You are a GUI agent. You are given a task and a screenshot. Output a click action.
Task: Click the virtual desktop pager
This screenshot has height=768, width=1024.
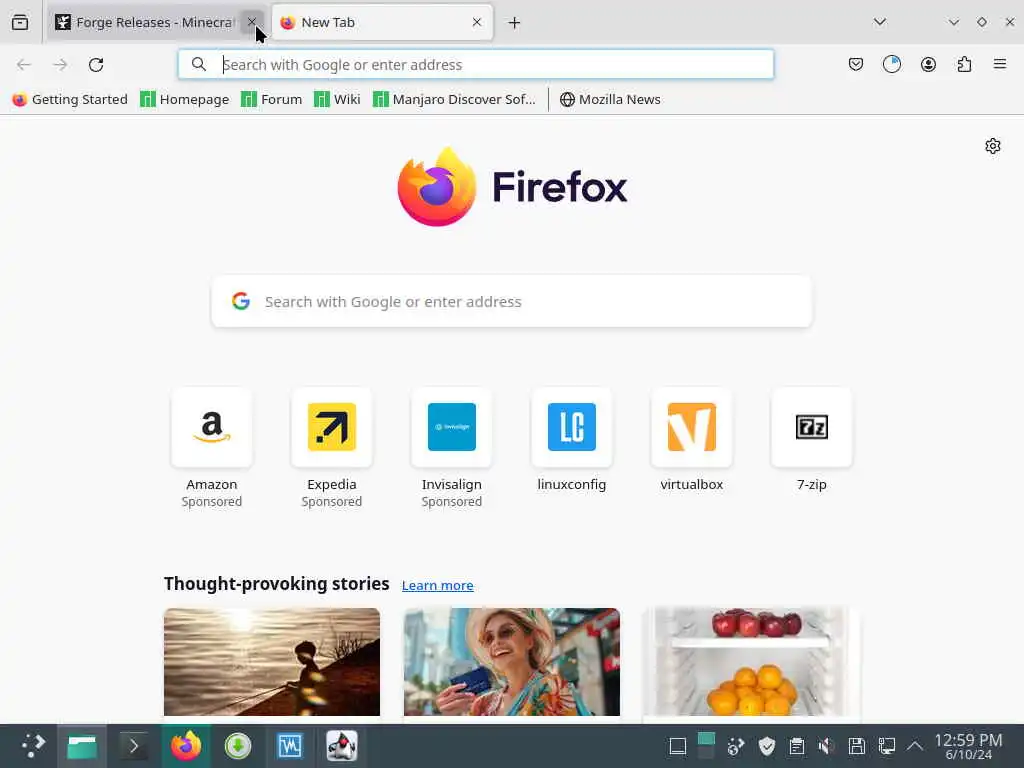[x=707, y=746]
